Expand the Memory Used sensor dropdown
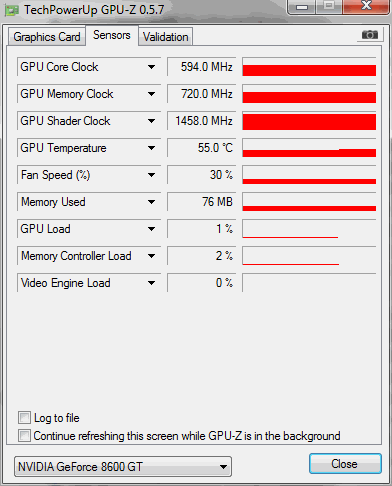The height and width of the screenshot is (486, 392). point(151,202)
